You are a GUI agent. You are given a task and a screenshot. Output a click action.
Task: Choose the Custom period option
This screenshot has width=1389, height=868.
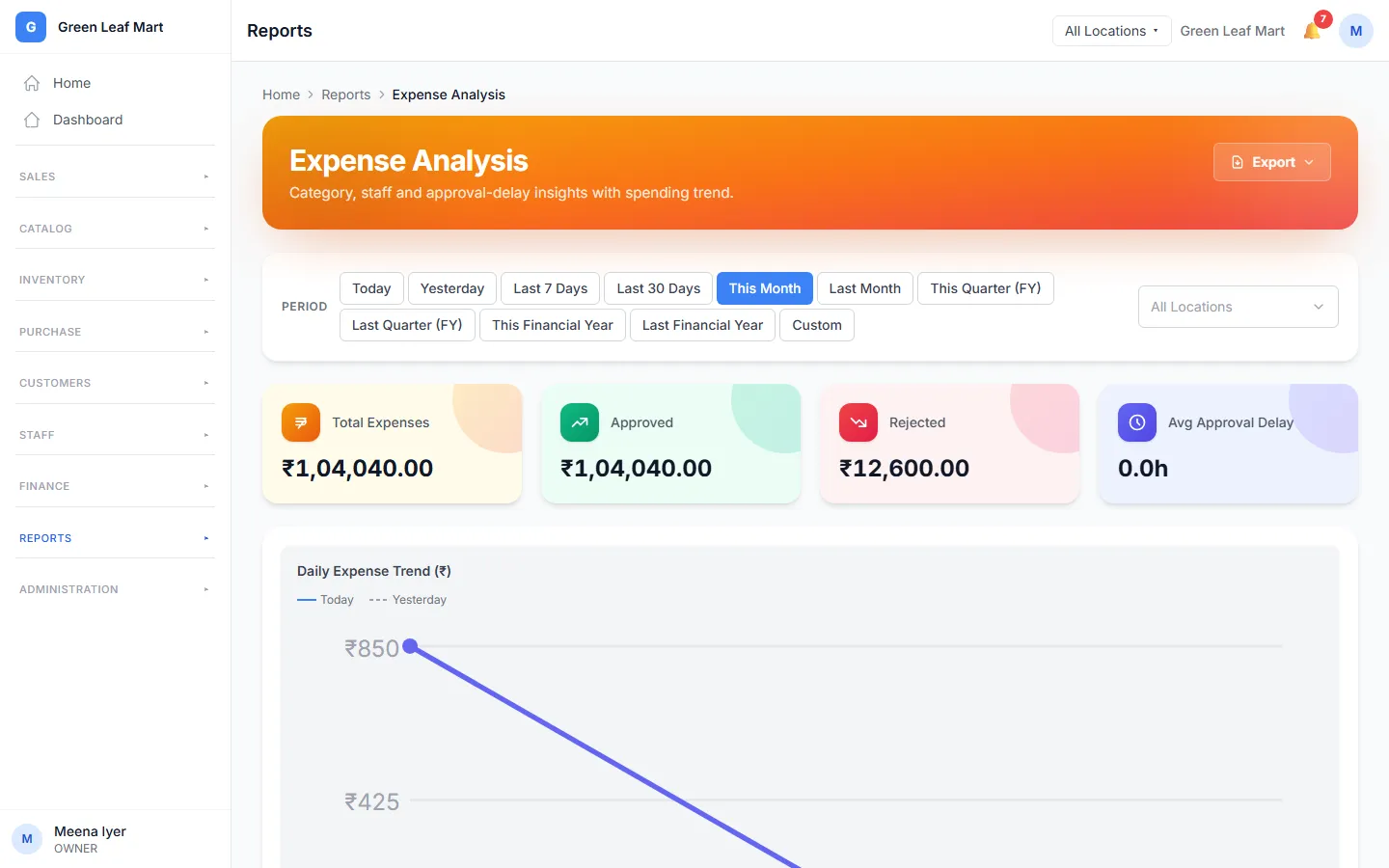click(x=817, y=325)
